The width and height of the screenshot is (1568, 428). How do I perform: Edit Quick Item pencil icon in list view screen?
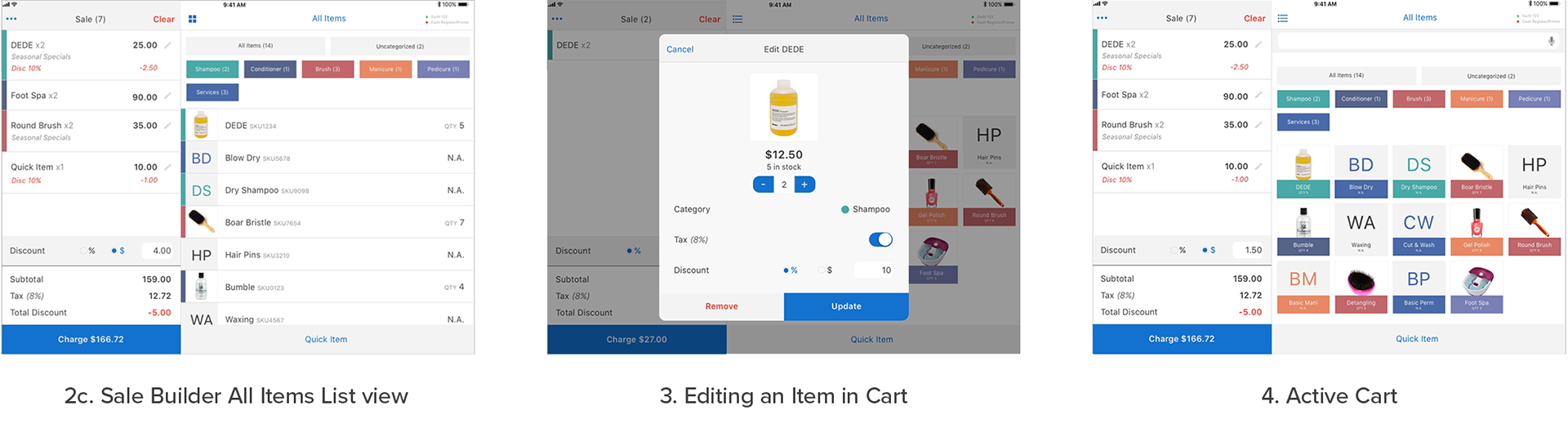click(x=167, y=167)
